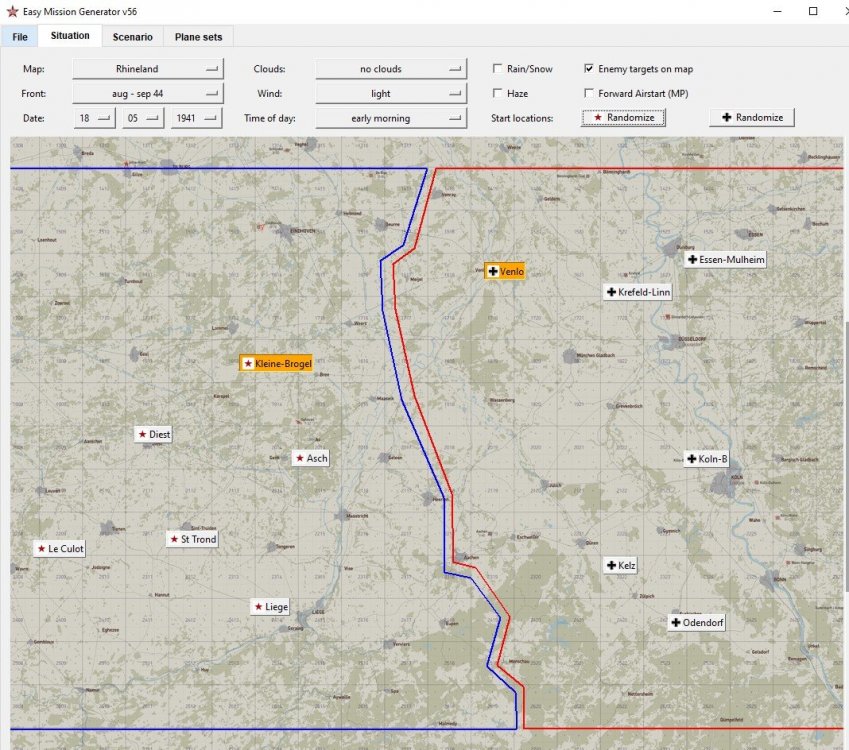This screenshot has height=750, width=849.
Task: Click the red star Randomize button
Action: tap(624, 117)
